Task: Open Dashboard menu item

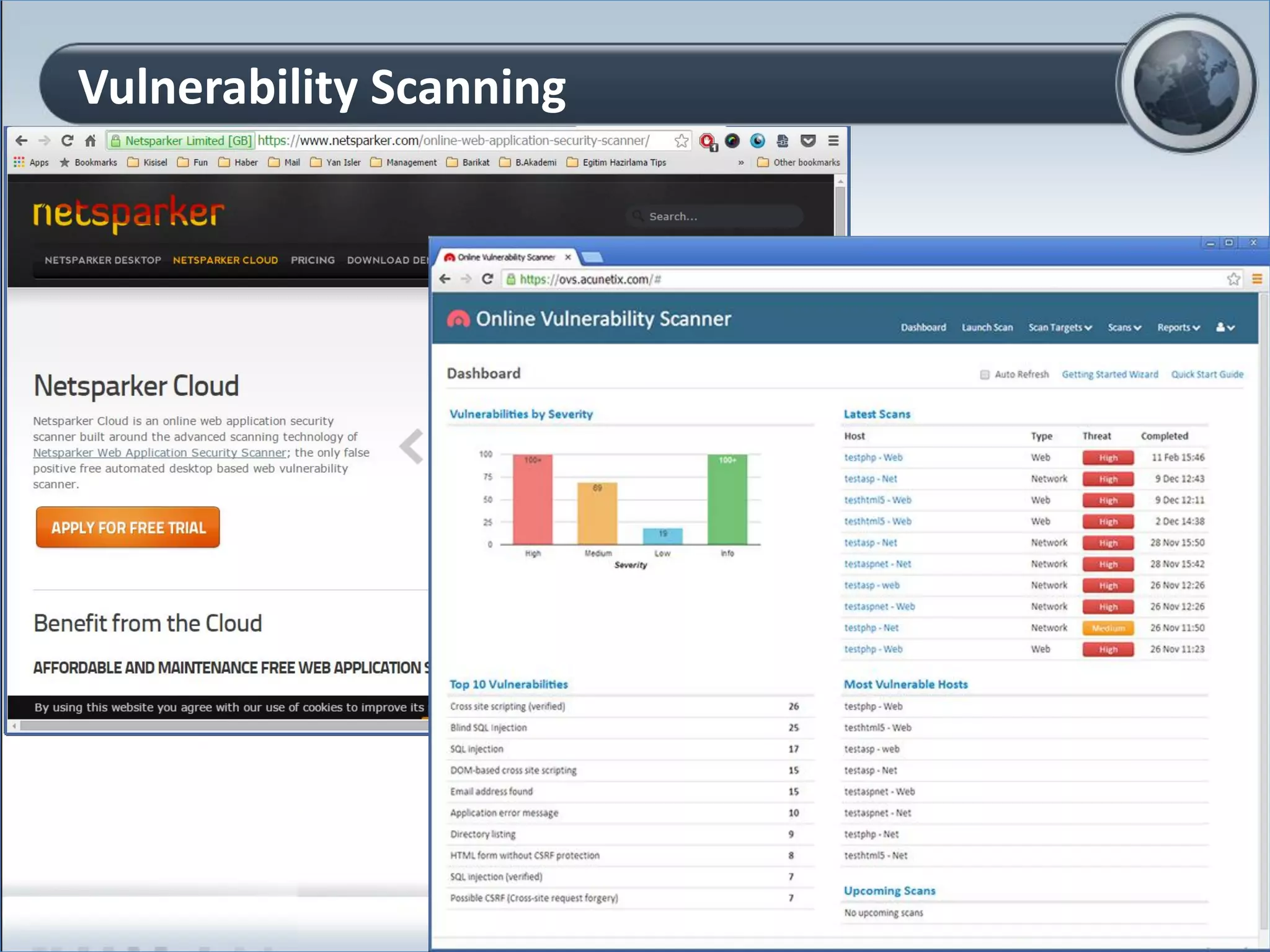Action: [x=923, y=327]
